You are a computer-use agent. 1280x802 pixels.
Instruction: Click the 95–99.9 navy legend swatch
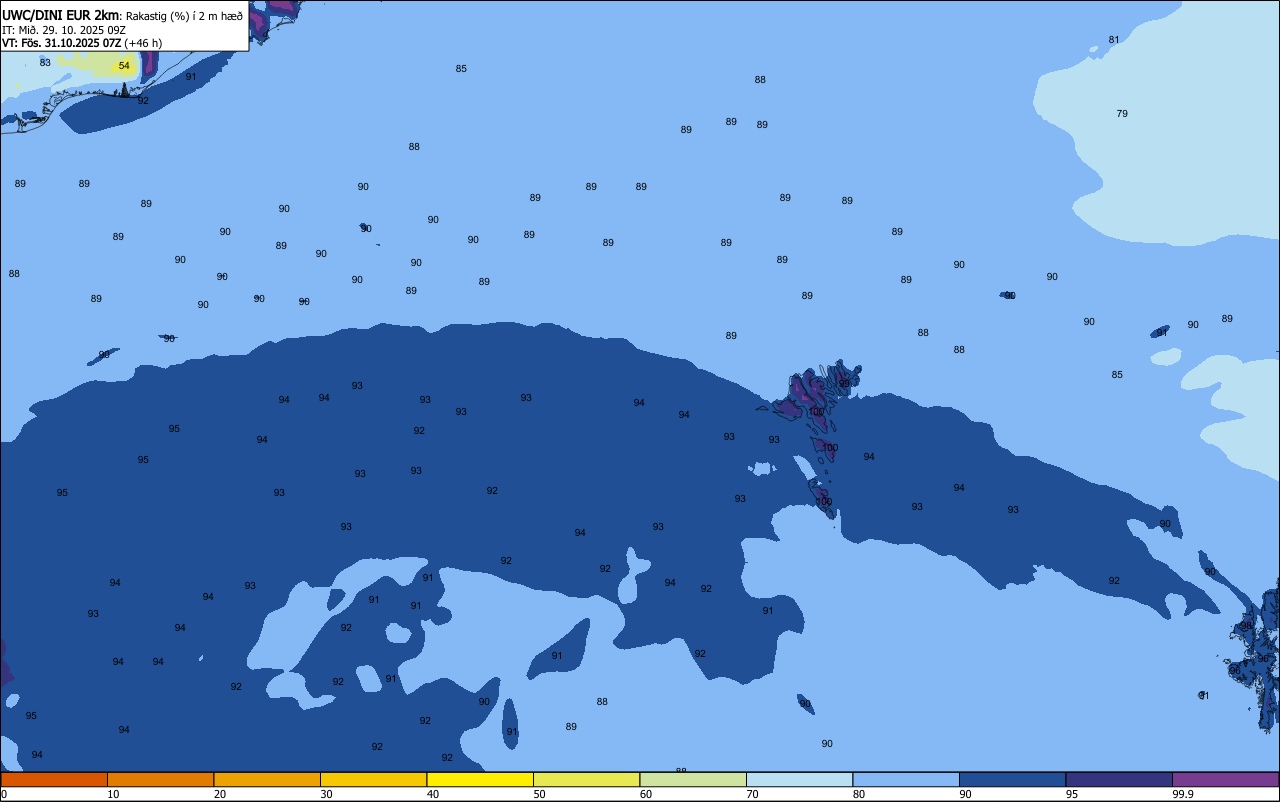point(1119,779)
